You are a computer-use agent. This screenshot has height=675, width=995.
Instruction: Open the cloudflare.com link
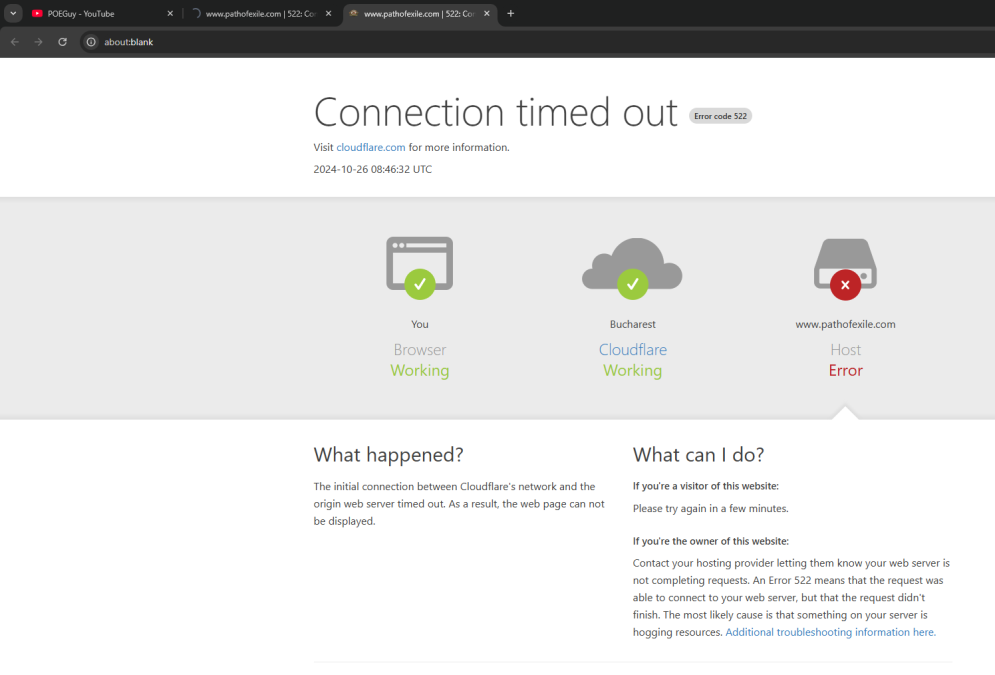pyautogui.click(x=371, y=147)
